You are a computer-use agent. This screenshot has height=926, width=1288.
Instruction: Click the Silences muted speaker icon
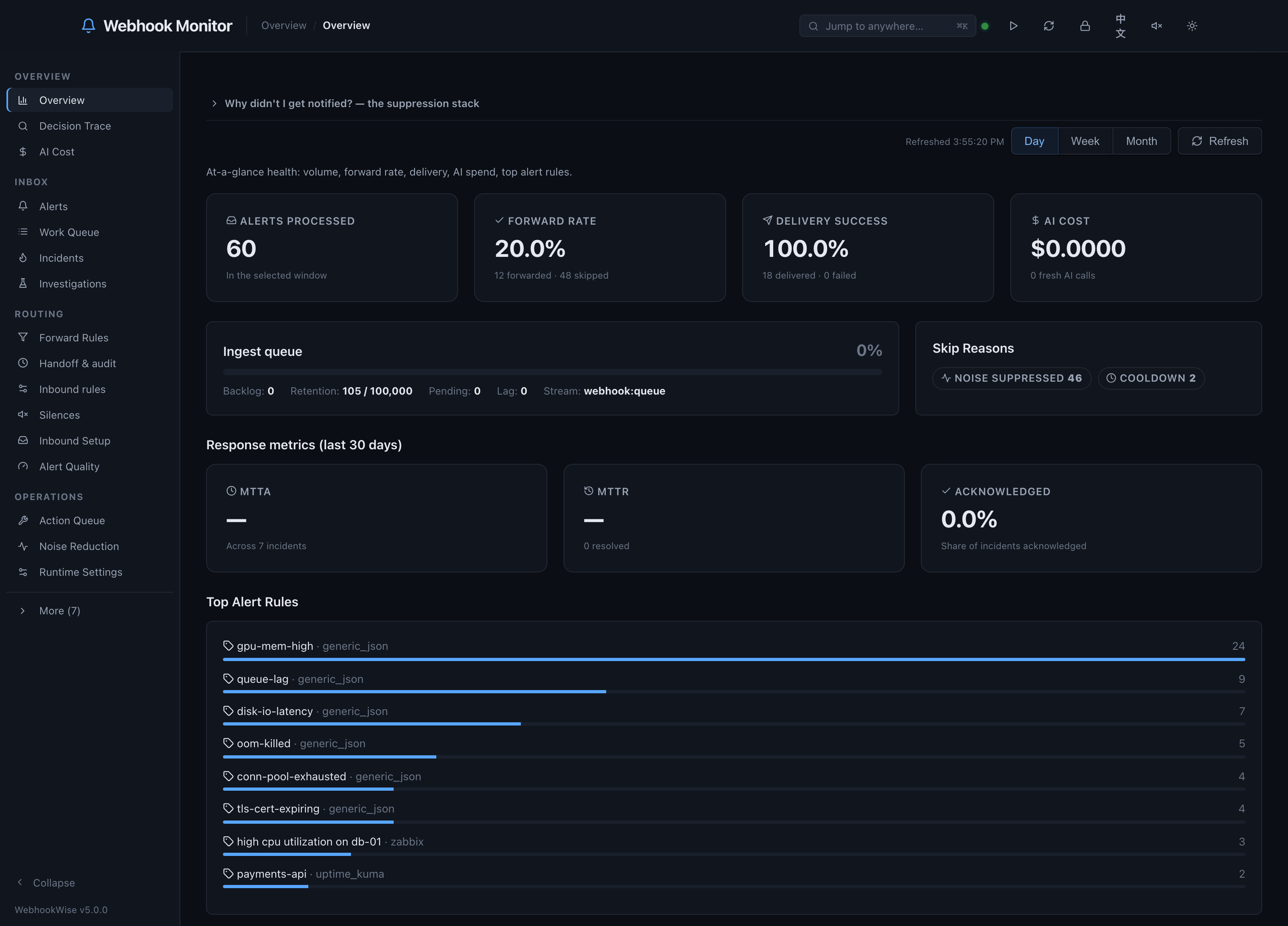click(x=23, y=414)
